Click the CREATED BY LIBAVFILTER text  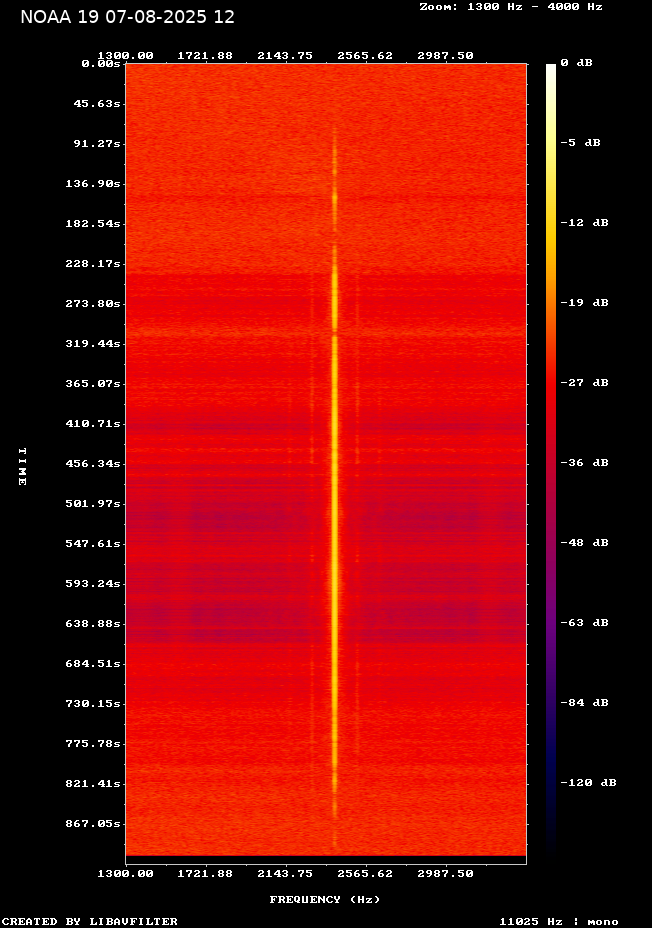tap(90, 921)
